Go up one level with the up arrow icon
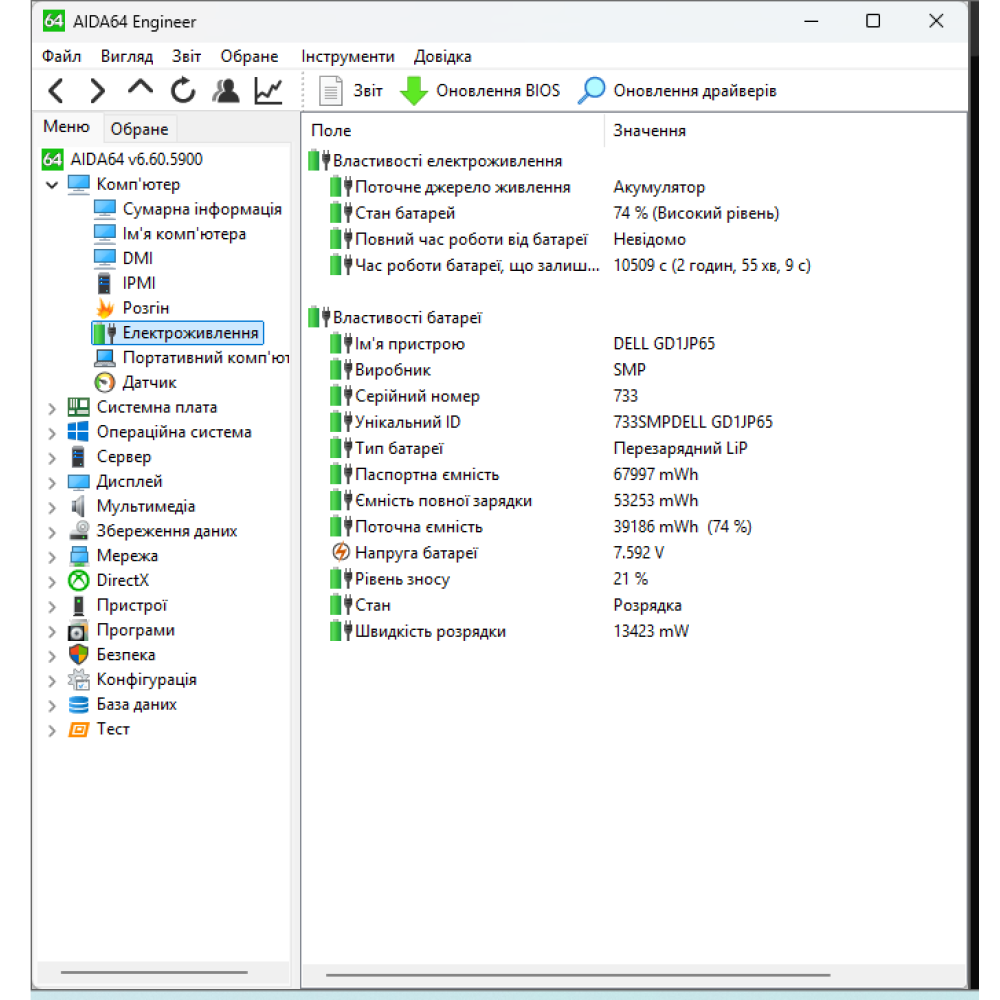Image resolution: width=1000 pixels, height=1000 pixels. pos(140,87)
